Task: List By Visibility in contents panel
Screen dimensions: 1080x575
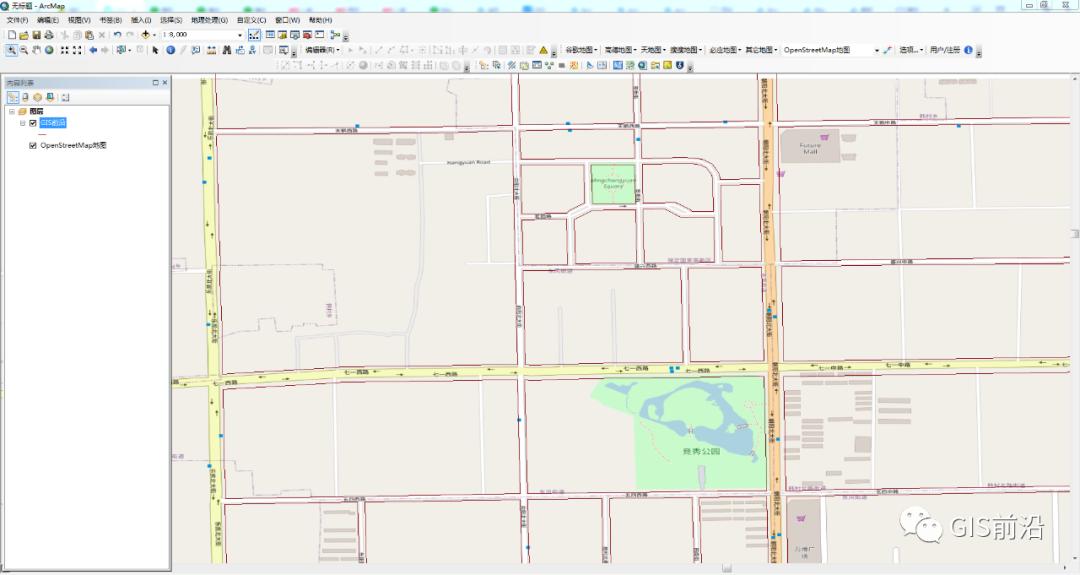Action: [38, 97]
